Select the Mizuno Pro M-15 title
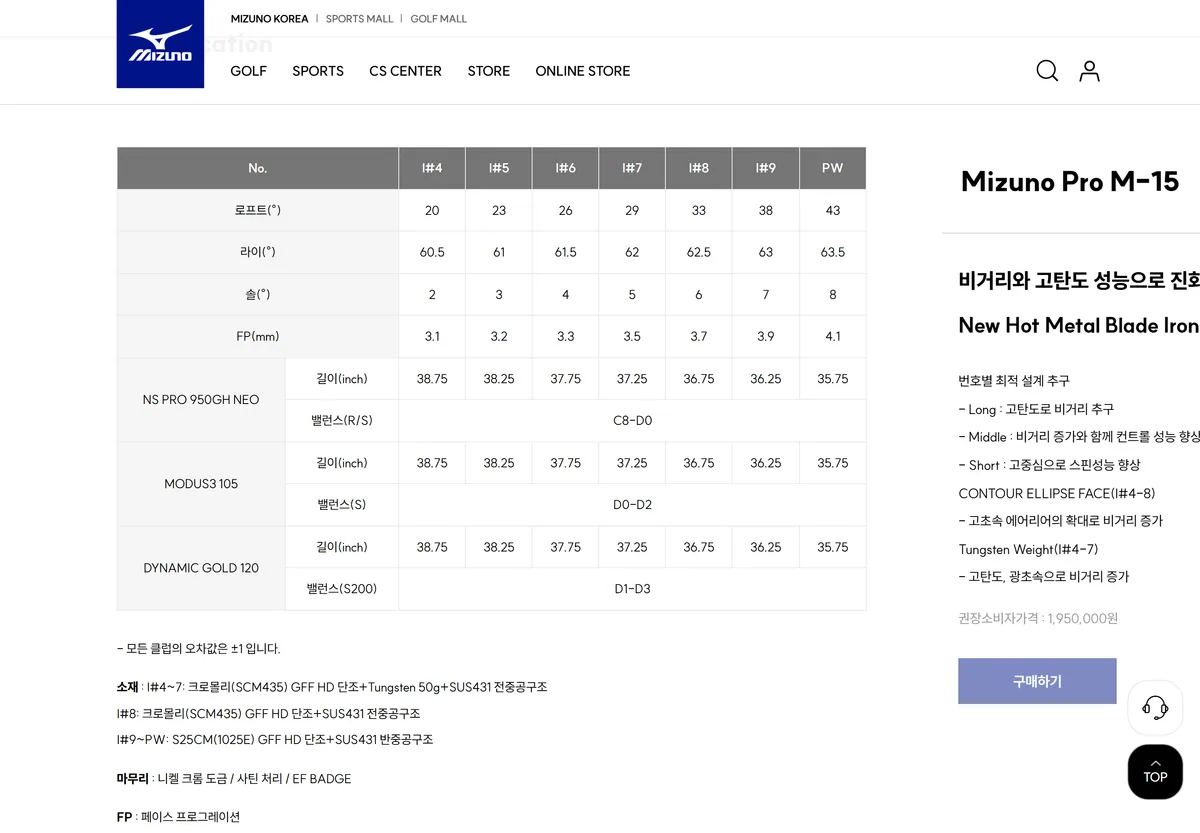 coord(1070,181)
